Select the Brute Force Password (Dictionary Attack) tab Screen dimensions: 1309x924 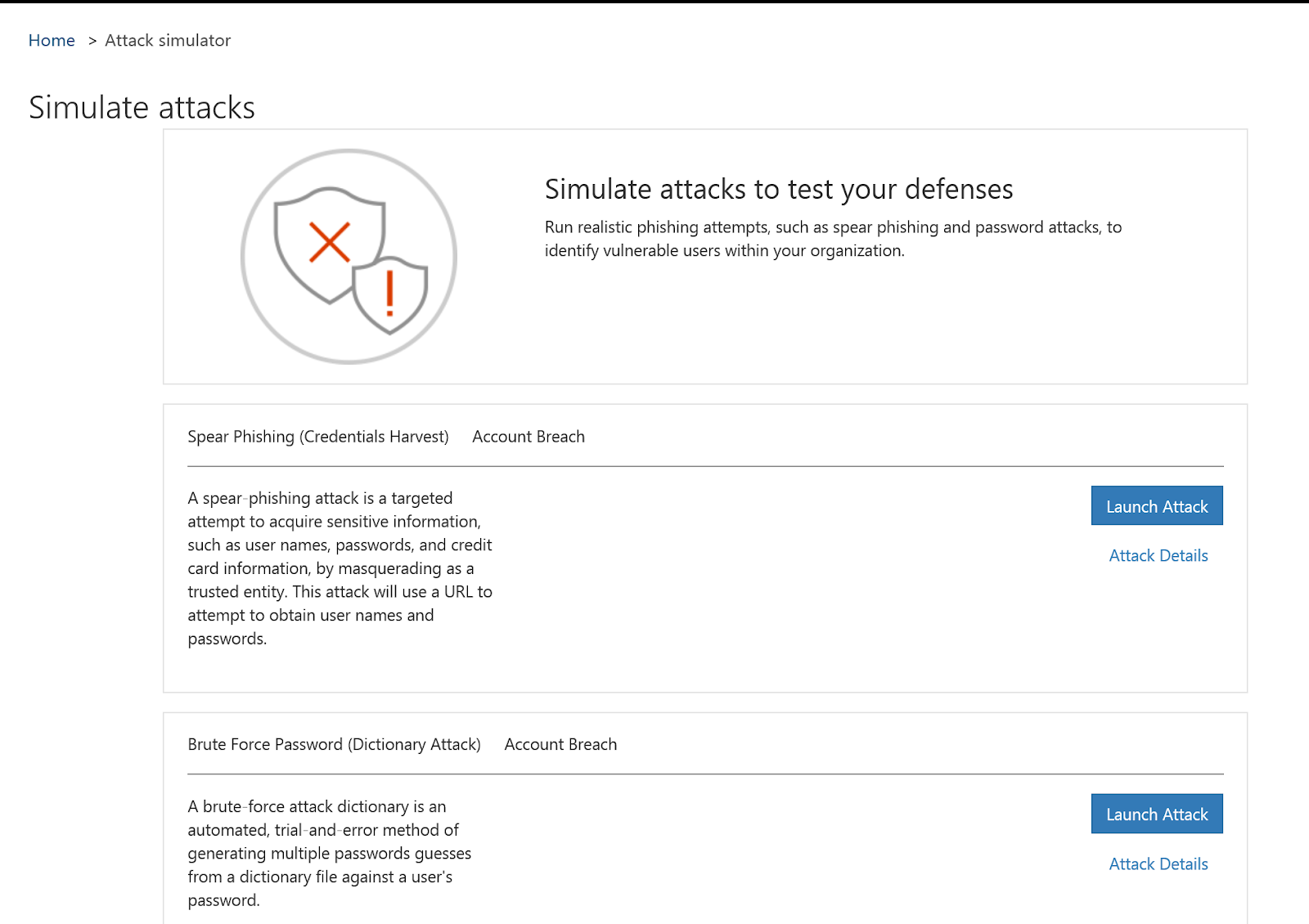click(x=334, y=744)
